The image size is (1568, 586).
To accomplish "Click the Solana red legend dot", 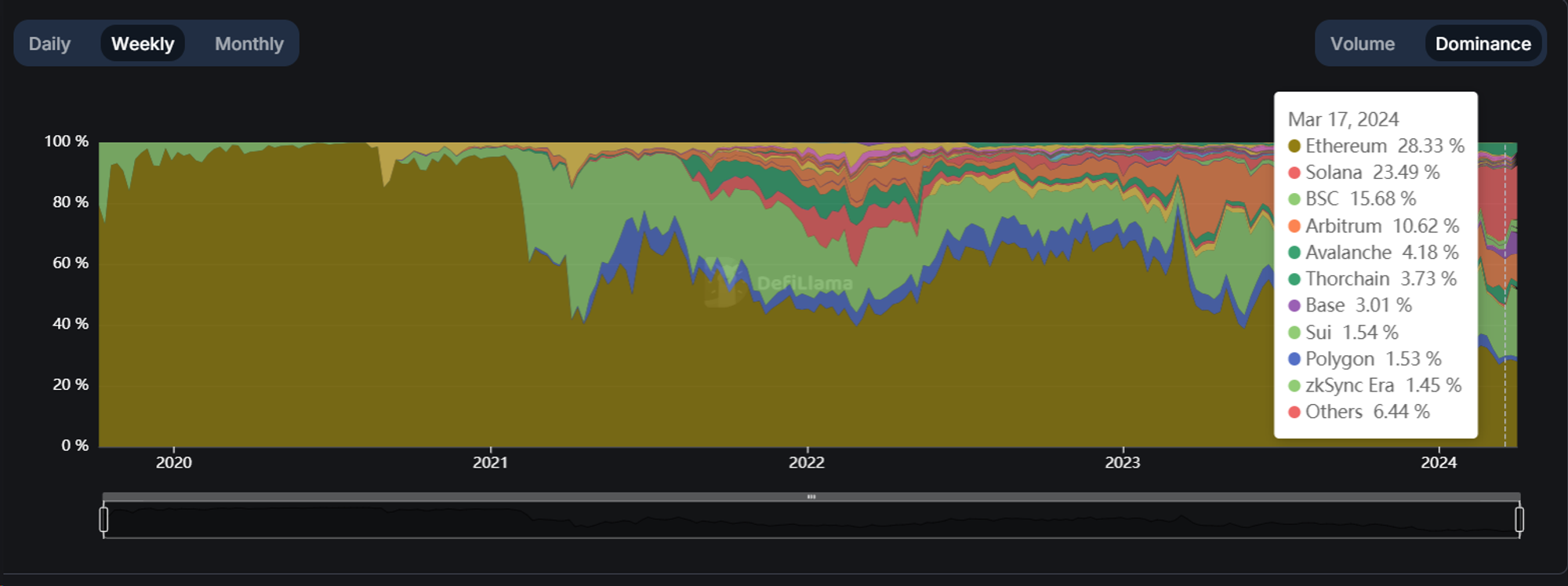I will [x=1294, y=173].
